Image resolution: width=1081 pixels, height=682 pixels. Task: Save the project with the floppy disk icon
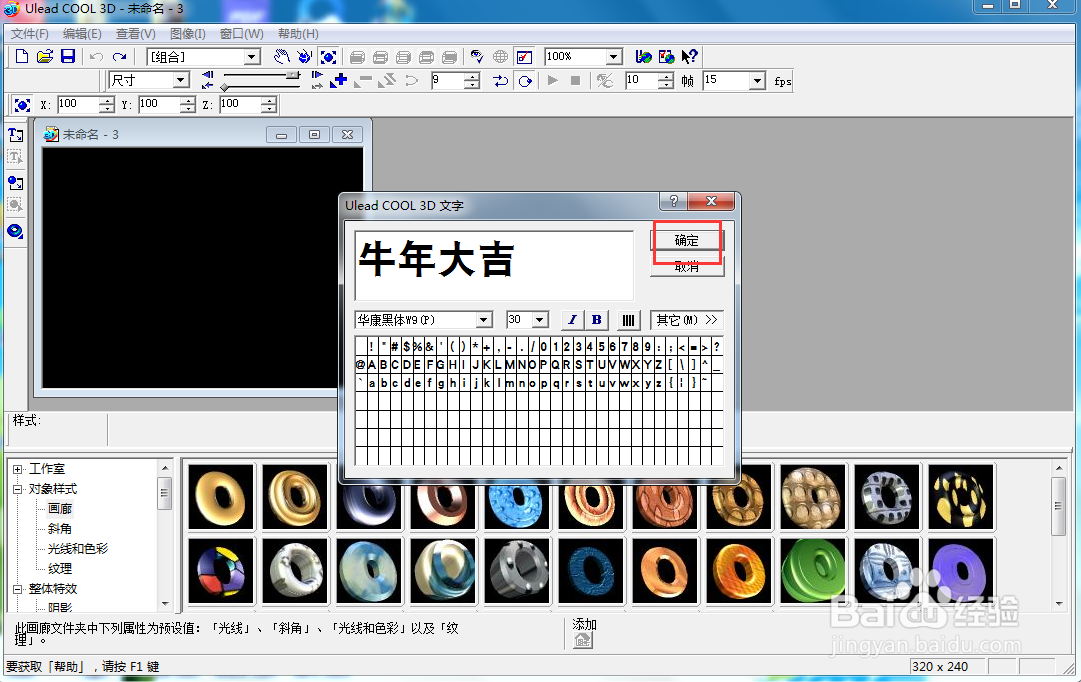[68, 57]
